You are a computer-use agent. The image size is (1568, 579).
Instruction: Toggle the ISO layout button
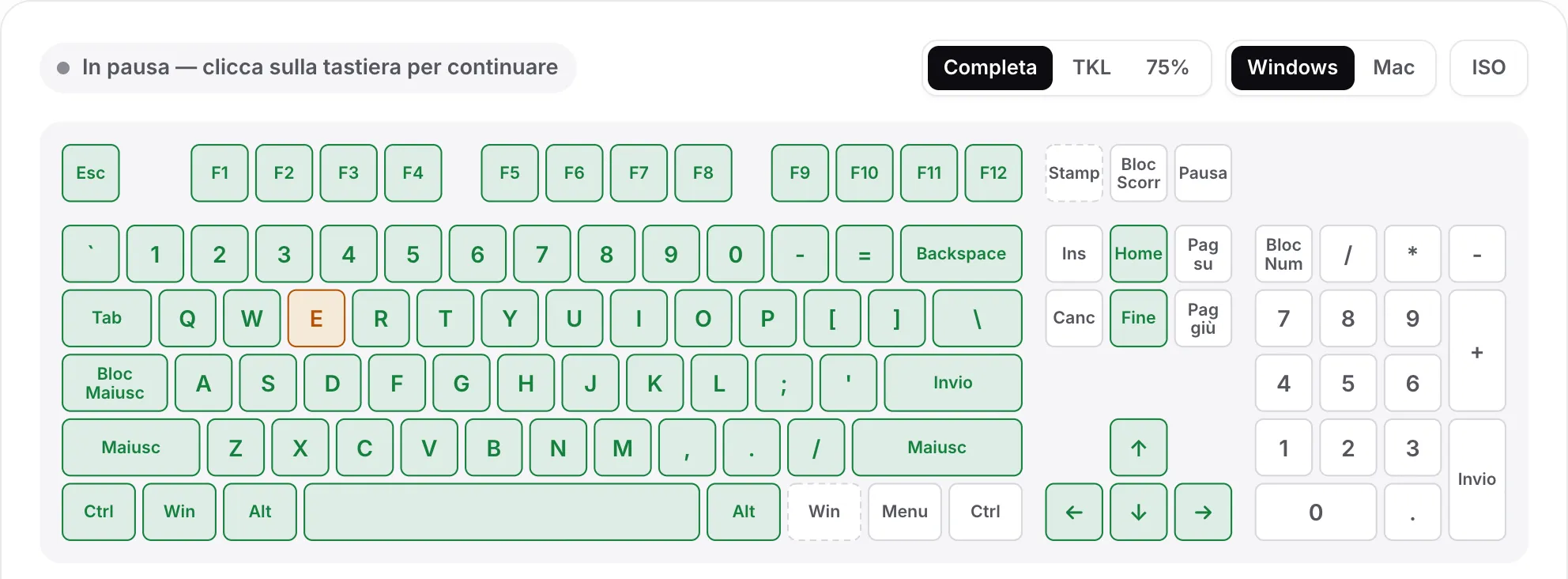[x=1488, y=67]
